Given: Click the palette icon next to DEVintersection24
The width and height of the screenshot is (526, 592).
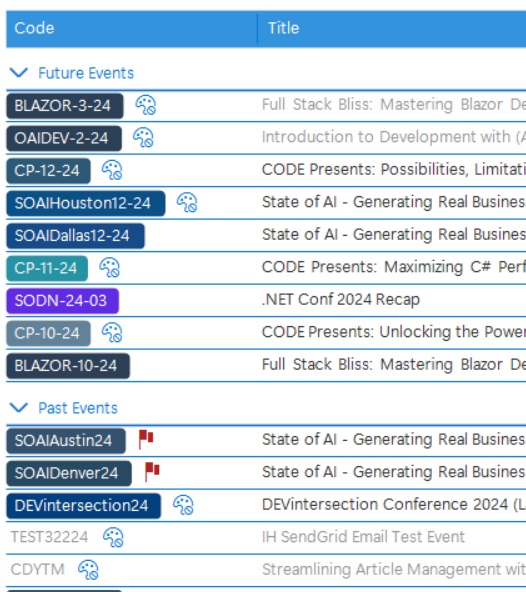Looking at the screenshot, I should [183, 505].
